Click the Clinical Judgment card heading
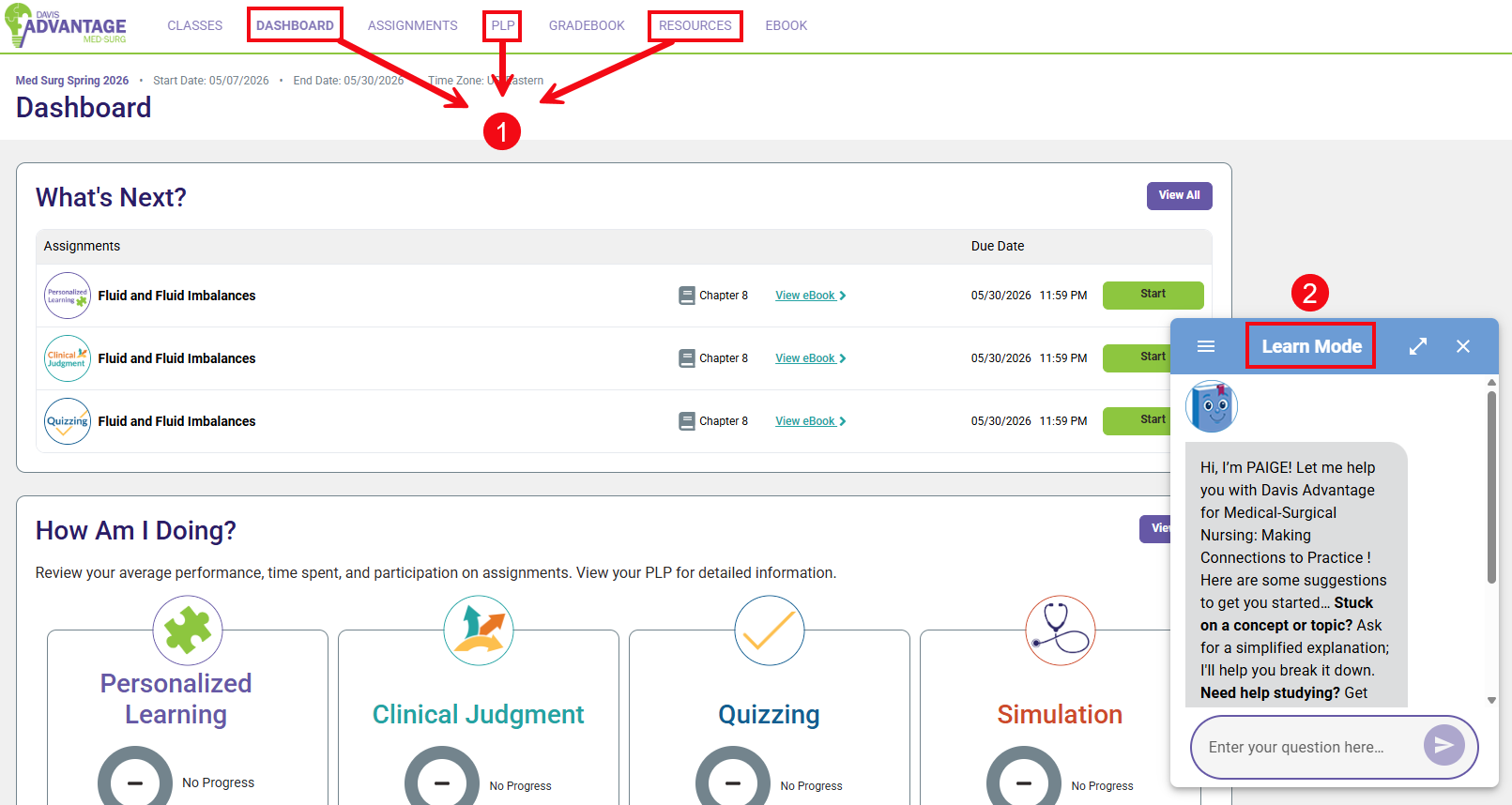 point(478,714)
